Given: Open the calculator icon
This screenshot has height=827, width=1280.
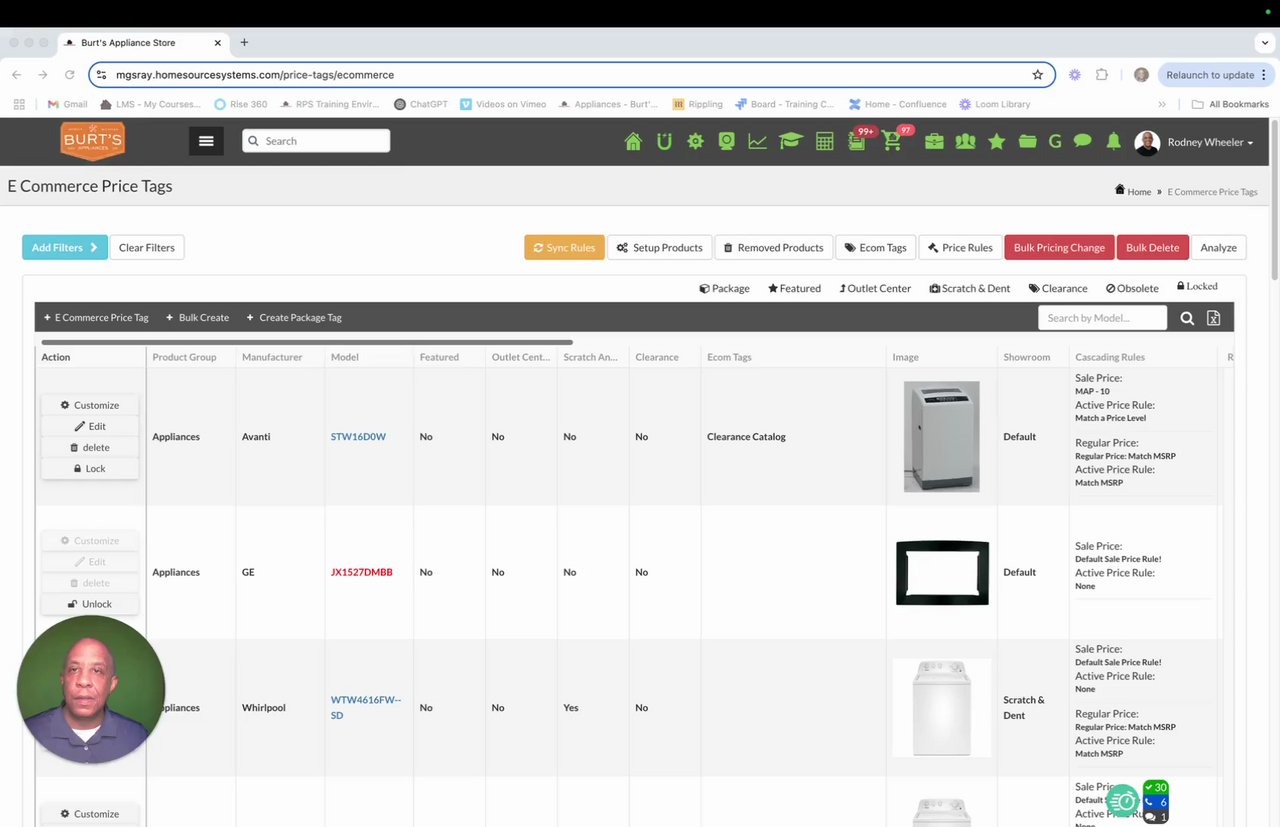Looking at the screenshot, I should pos(824,142).
